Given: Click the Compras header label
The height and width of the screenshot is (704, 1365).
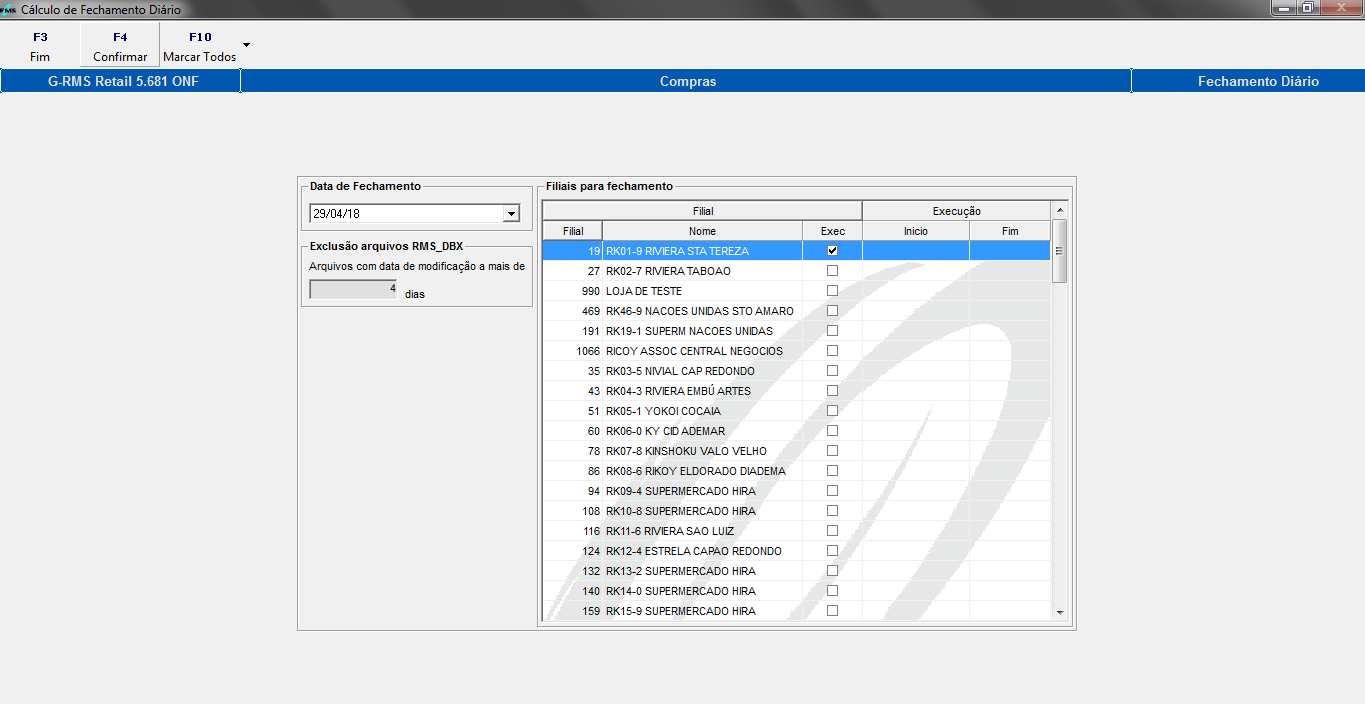Looking at the screenshot, I should pos(688,81).
